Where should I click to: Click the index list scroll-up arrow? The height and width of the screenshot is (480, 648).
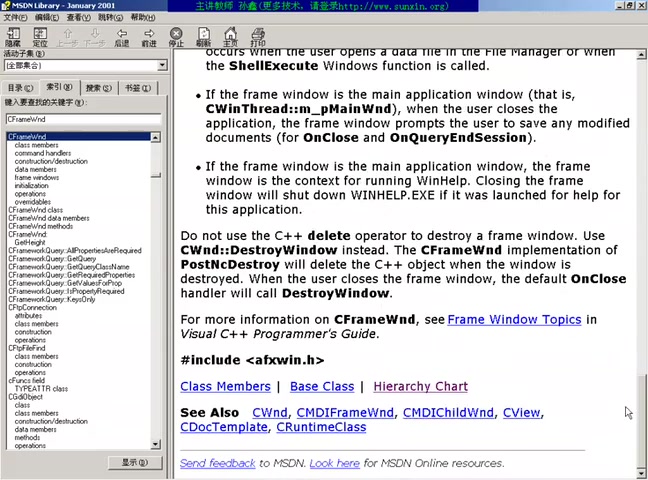pyautogui.click(x=155, y=137)
